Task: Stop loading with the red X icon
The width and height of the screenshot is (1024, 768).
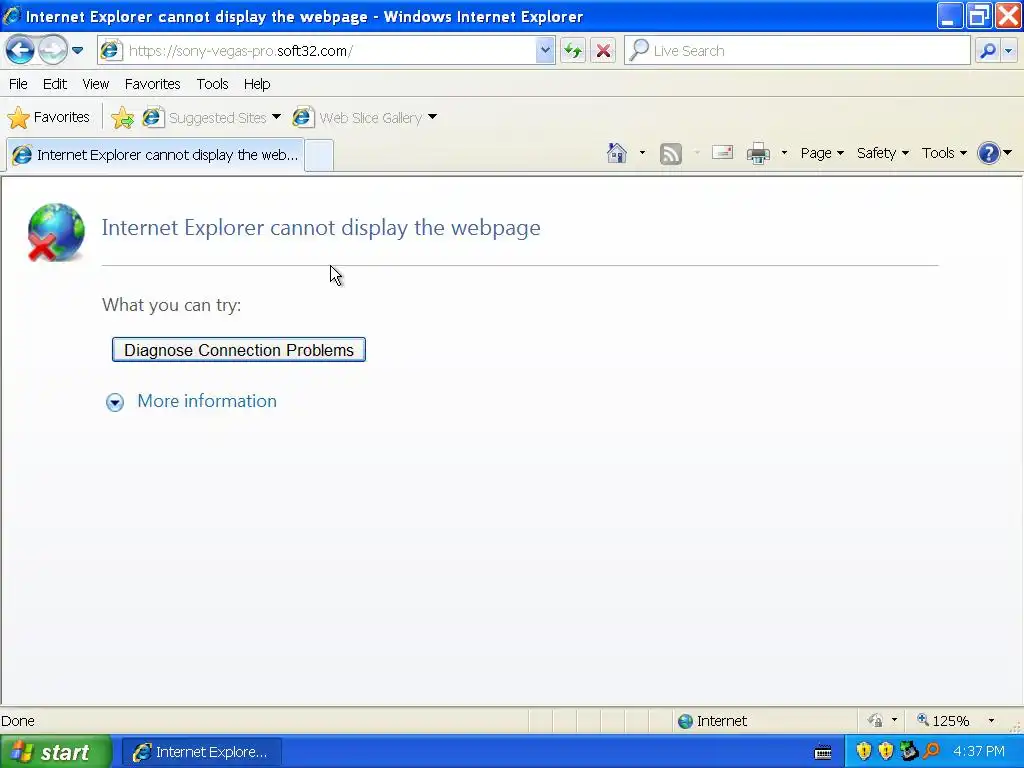Action: click(603, 50)
